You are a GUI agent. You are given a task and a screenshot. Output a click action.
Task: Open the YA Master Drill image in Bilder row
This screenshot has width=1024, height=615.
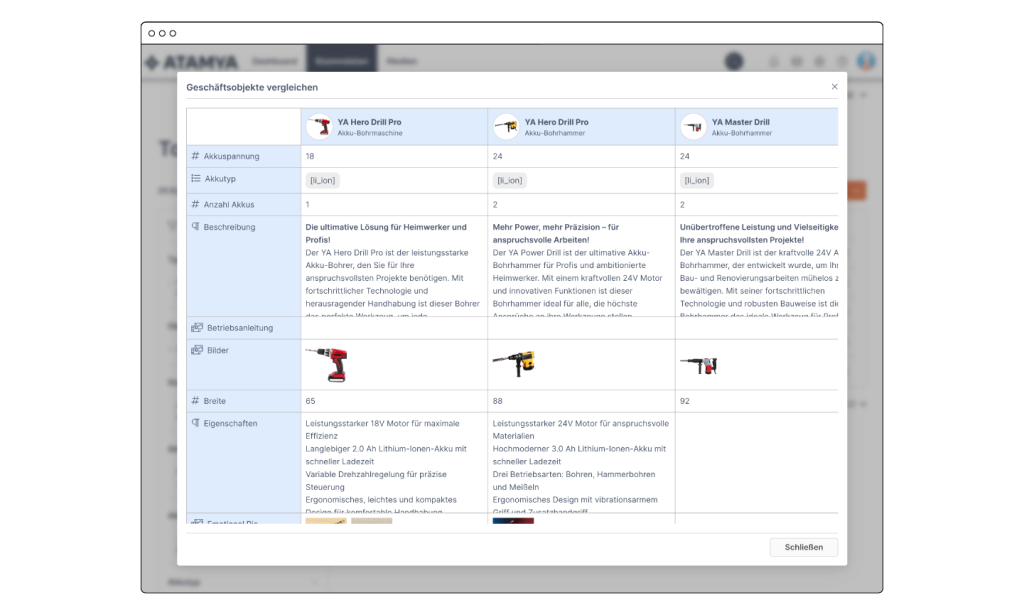point(699,365)
